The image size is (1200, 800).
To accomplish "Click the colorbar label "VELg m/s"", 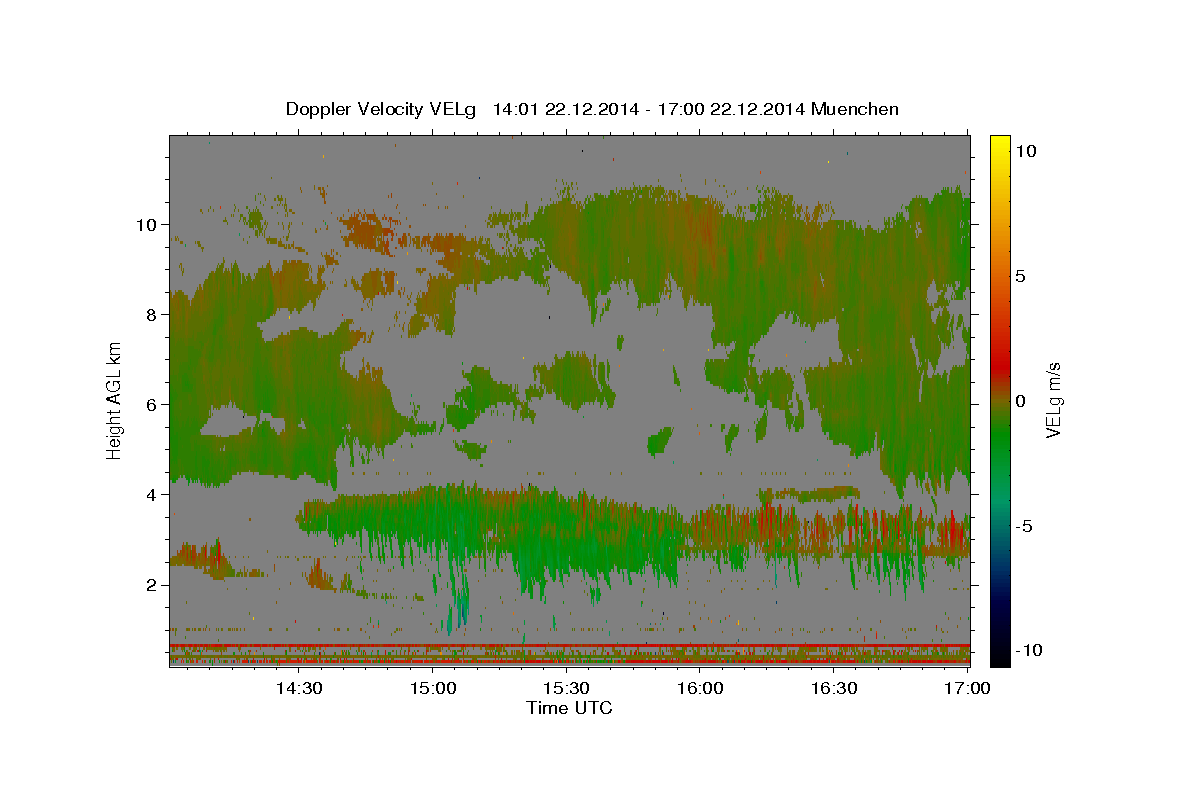I will click(1053, 400).
